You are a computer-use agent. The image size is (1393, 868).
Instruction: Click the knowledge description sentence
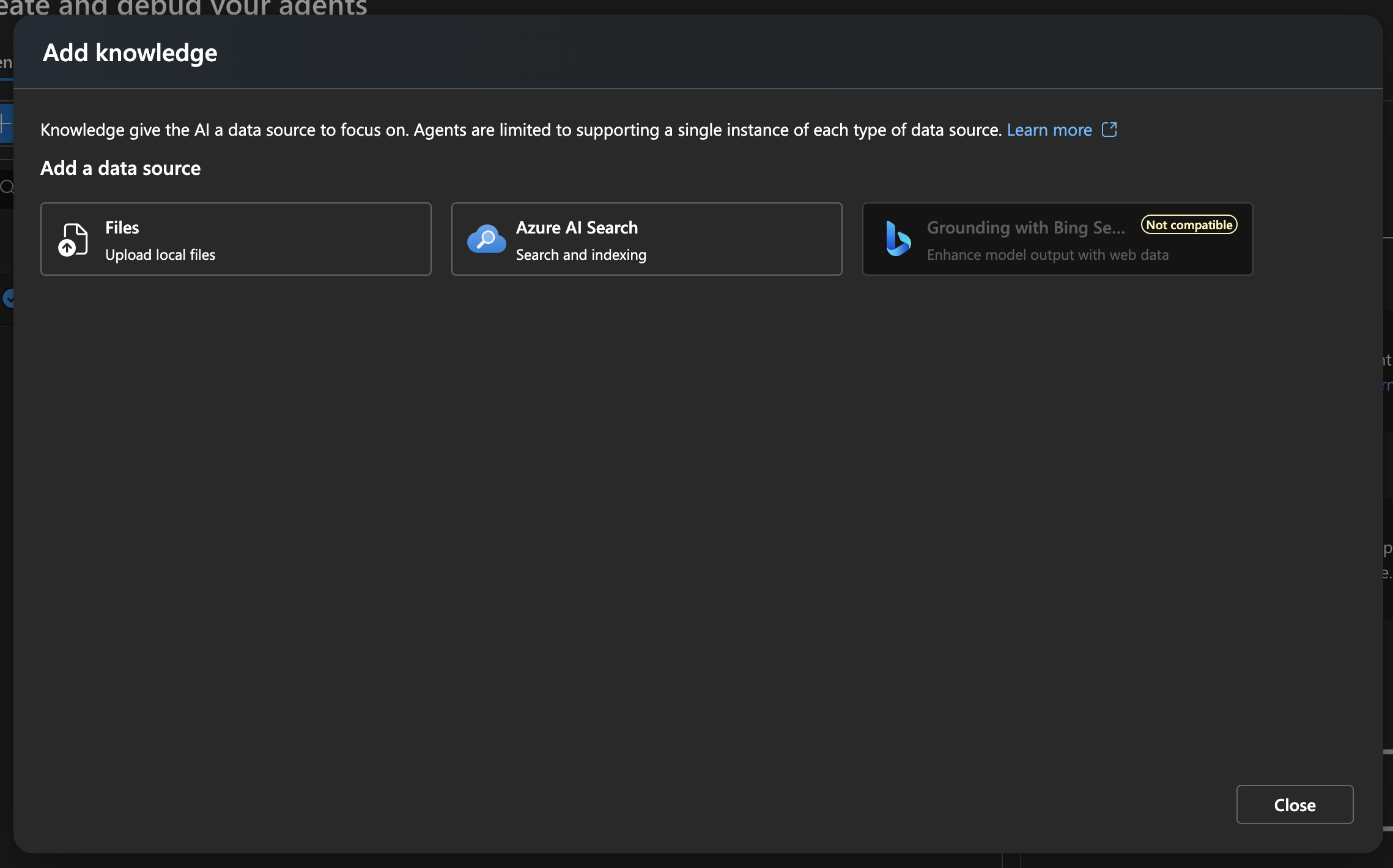520,130
